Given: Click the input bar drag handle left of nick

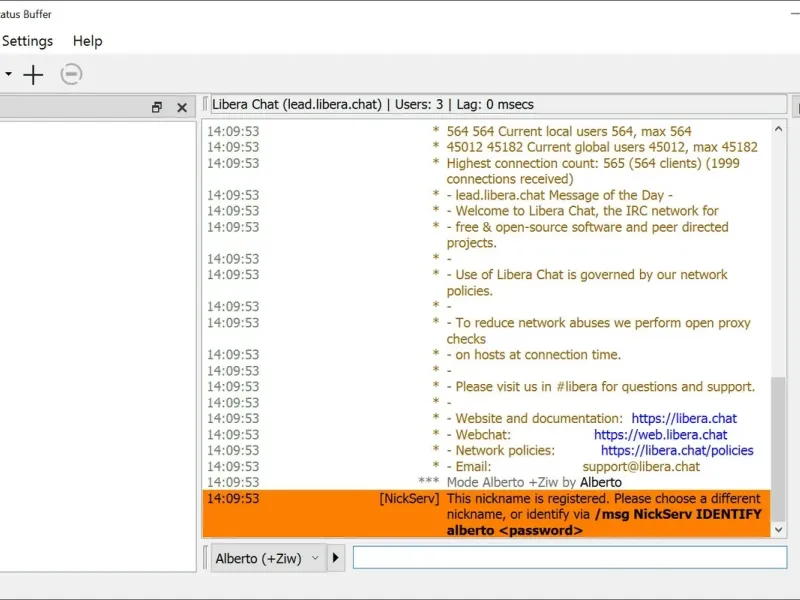Looking at the screenshot, I should (x=206, y=558).
